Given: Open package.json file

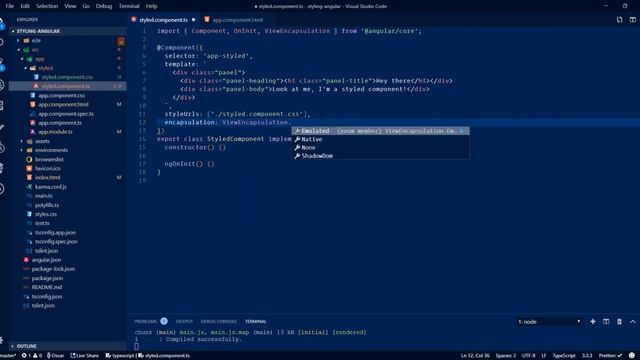Looking at the screenshot, I should click(47, 278).
